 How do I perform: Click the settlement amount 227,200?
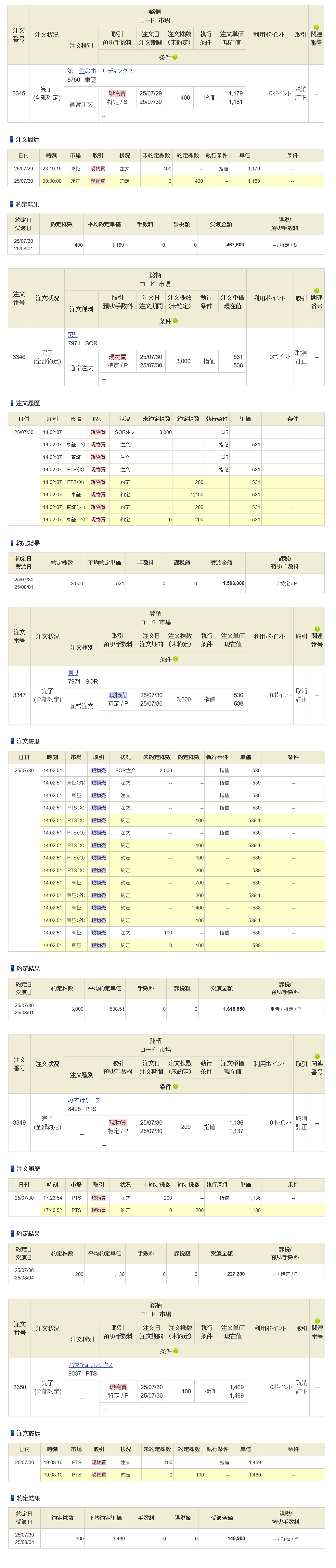(x=235, y=1274)
